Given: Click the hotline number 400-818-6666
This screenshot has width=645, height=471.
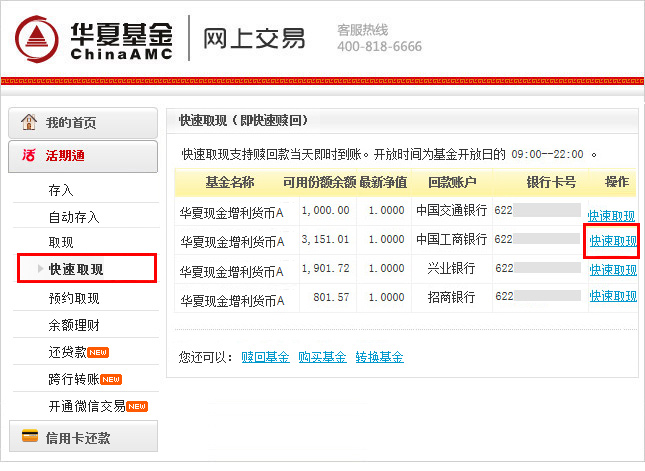Looking at the screenshot, I should click(x=380, y=46).
